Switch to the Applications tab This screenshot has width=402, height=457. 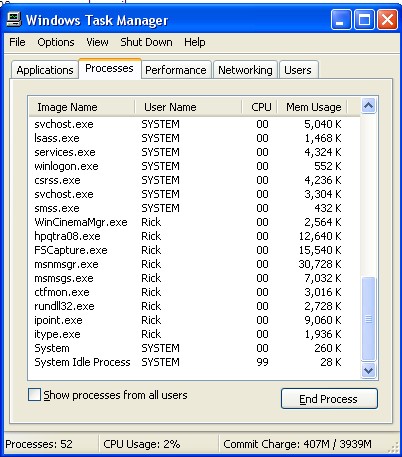tap(45, 70)
